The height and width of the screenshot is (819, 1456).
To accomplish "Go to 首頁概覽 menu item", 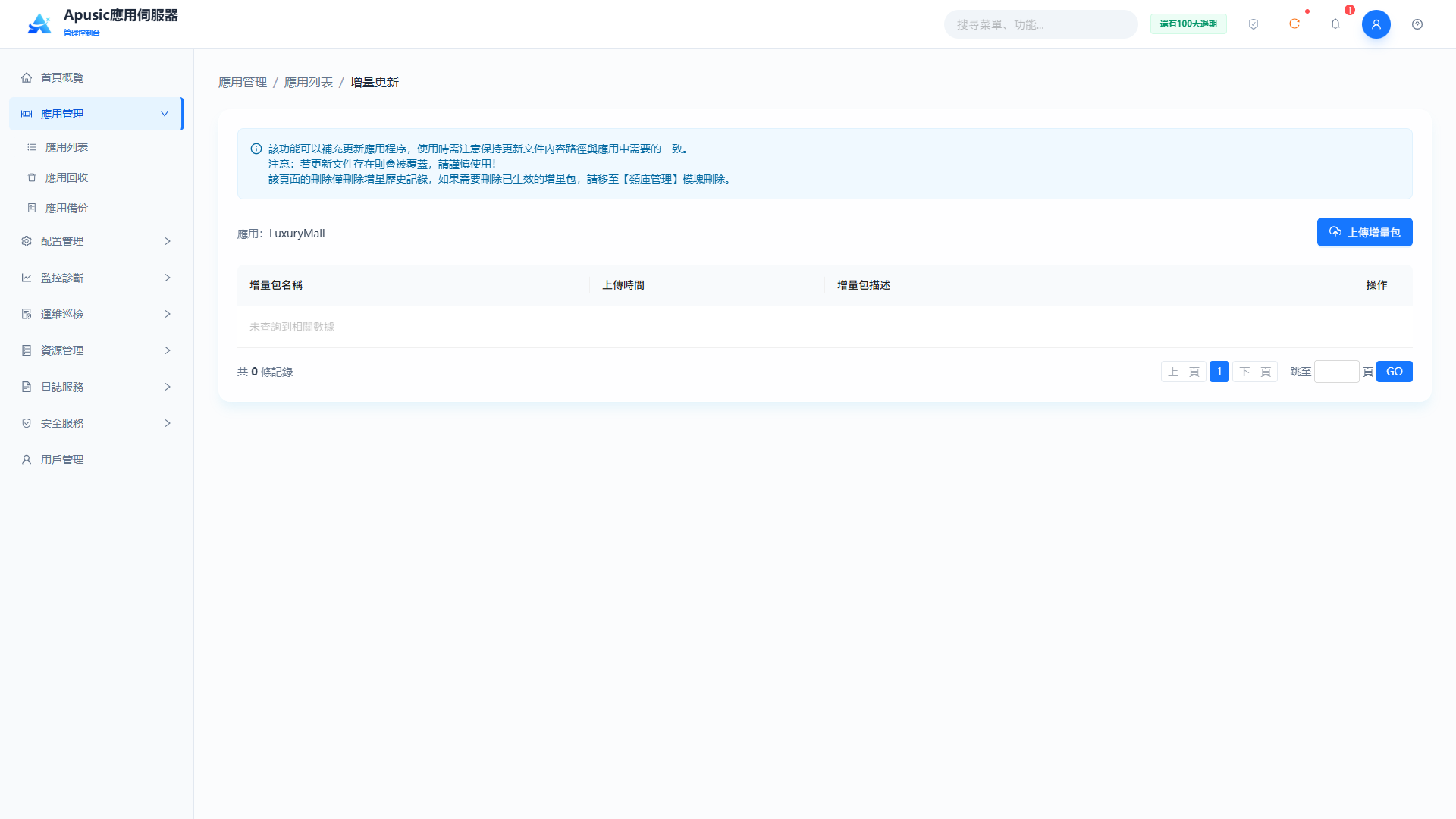I will coord(96,77).
